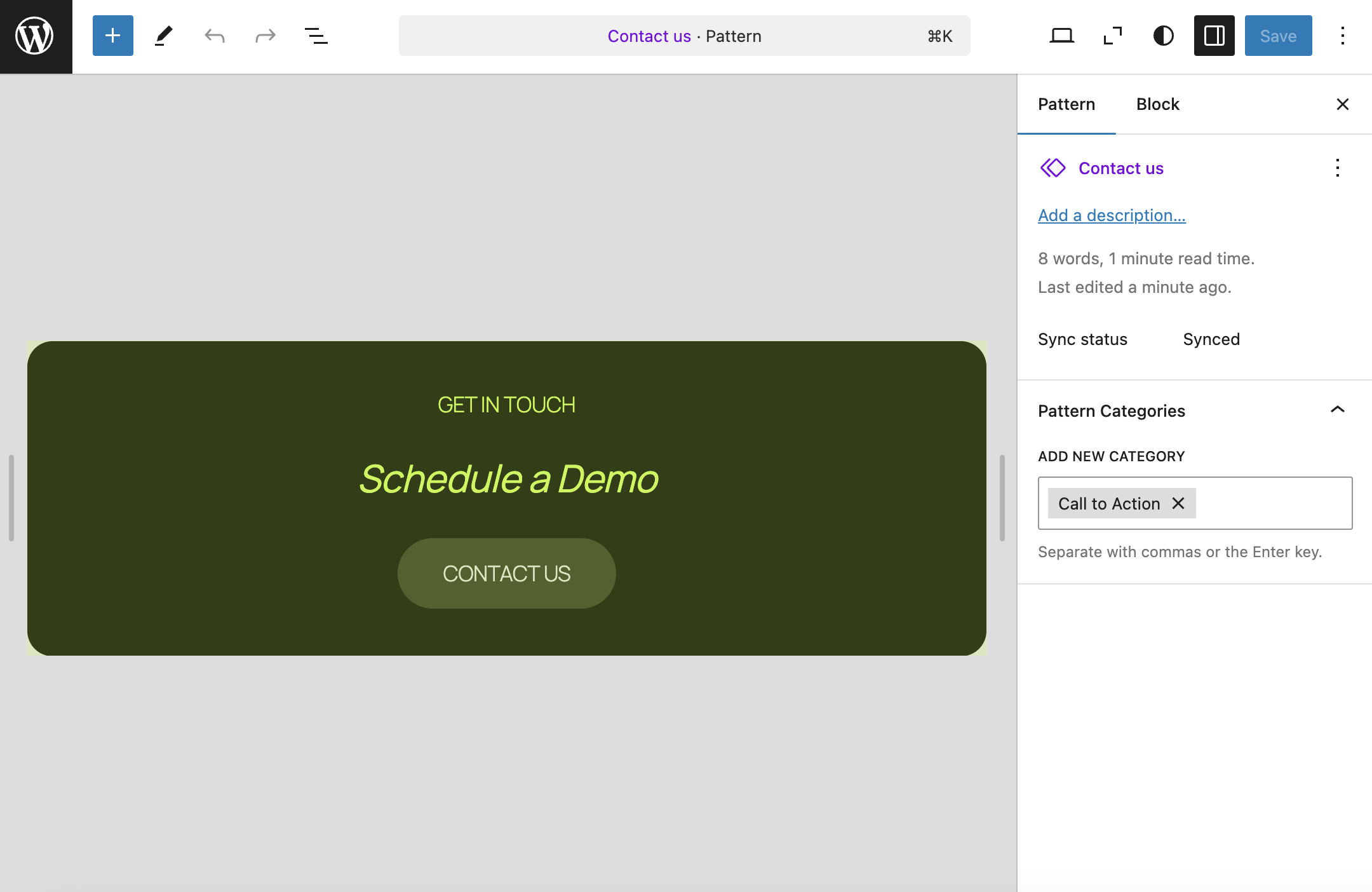The width and height of the screenshot is (1372, 892).
Task: Click the WordPress logo icon
Action: click(x=36, y=36)
